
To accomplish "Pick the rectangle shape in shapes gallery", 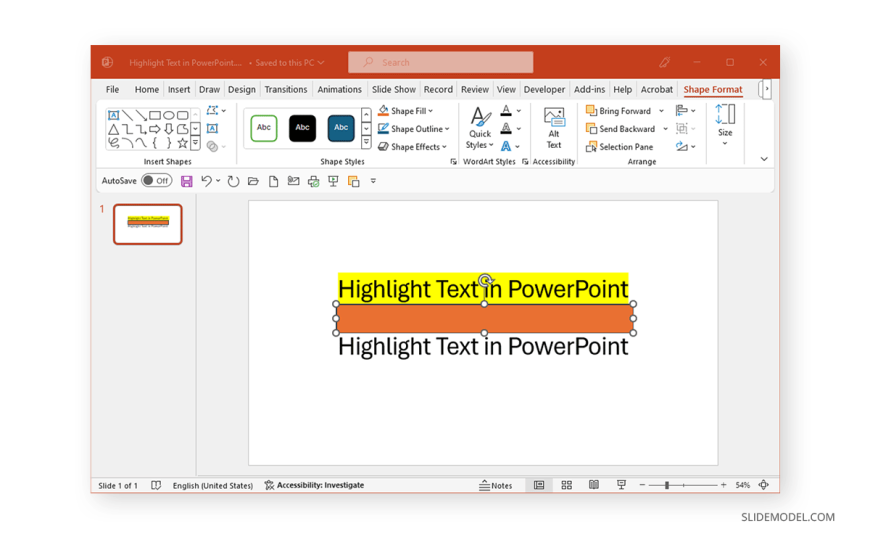I will tap(155, 115).
